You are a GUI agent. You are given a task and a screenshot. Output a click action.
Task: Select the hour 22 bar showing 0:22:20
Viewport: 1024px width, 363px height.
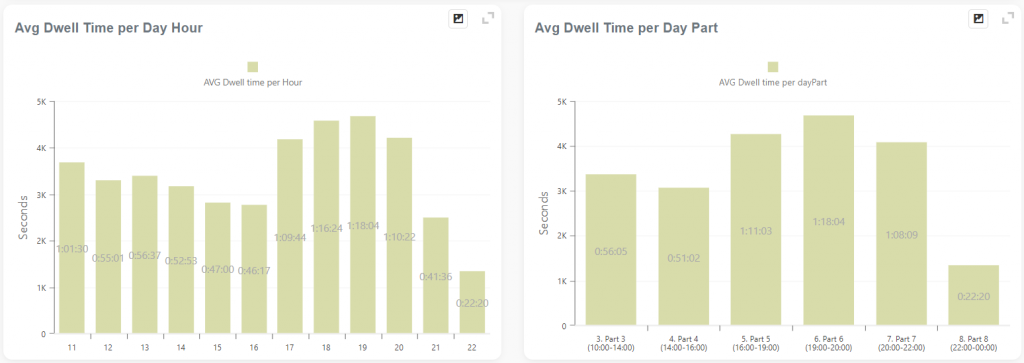pos(472,303)
